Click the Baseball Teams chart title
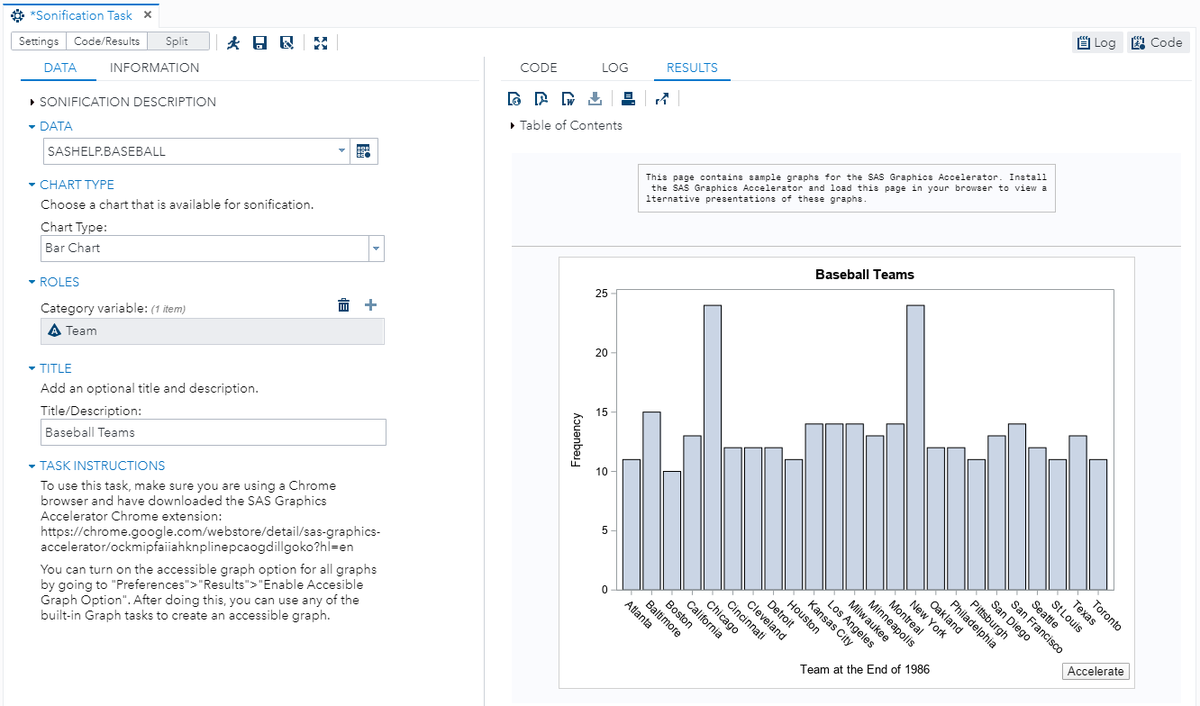 point(865,274)
